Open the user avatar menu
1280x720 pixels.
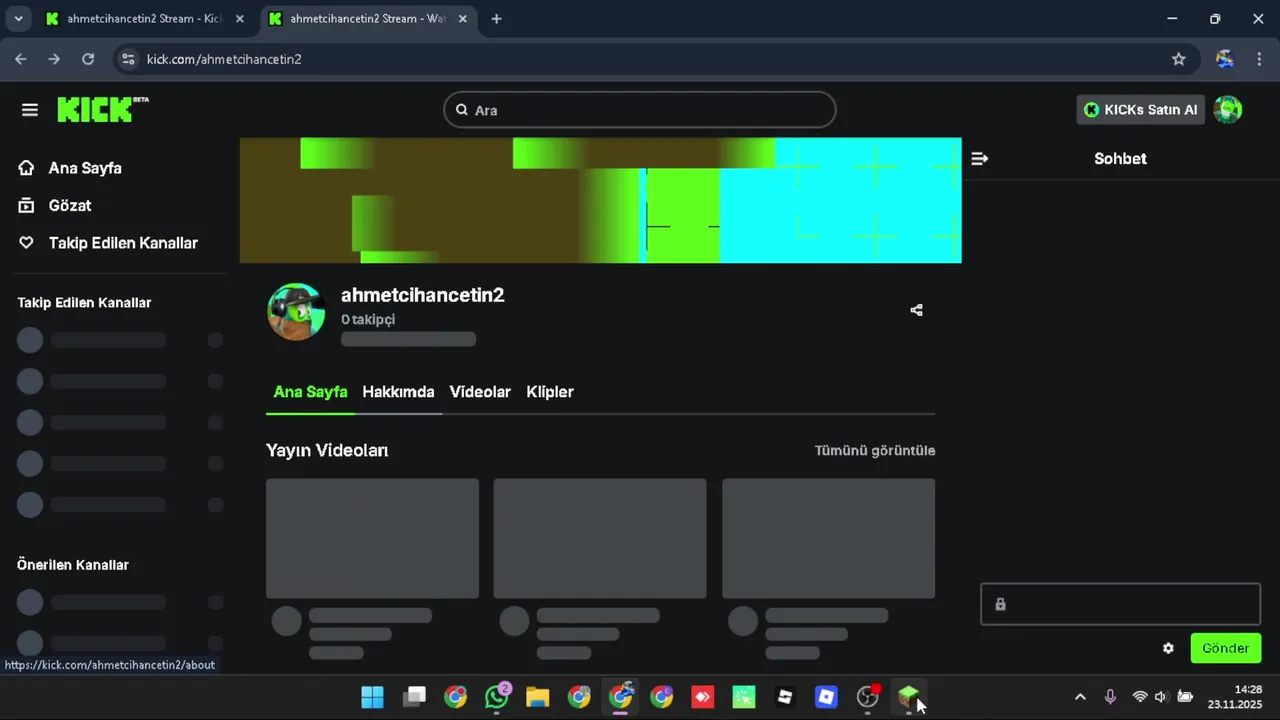pyautogui.click(x=1228, y=110)
